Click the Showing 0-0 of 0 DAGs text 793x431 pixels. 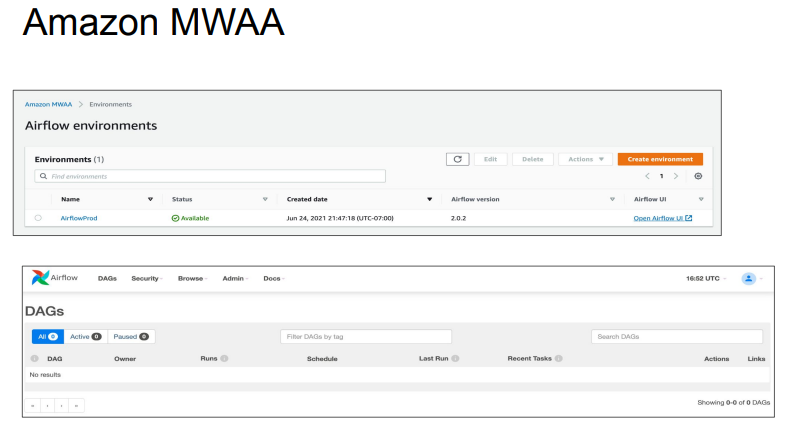point(733,403)
